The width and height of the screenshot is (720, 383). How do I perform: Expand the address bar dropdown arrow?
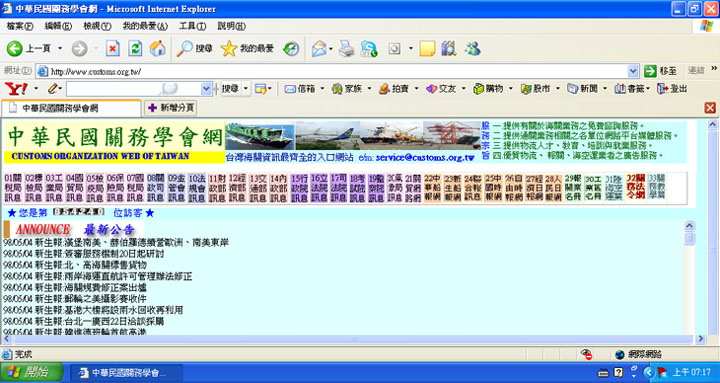[633, 71]
